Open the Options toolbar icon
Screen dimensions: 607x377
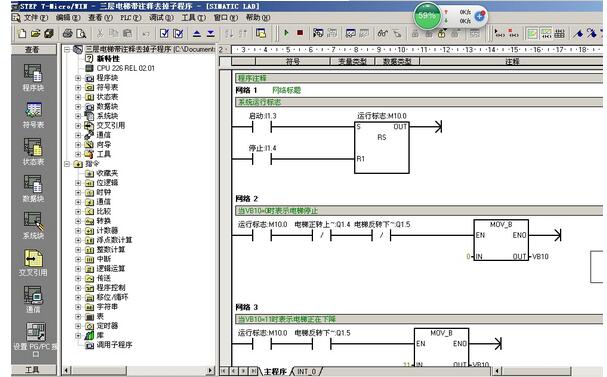[x=261, y=34]
